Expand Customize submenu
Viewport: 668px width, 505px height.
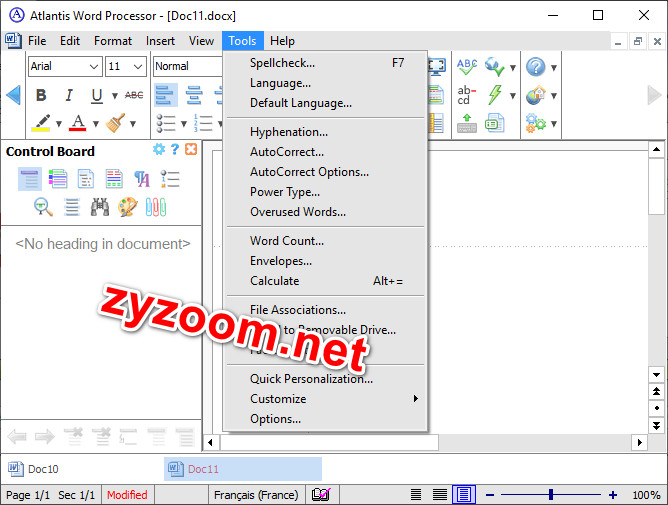(325, 399)
